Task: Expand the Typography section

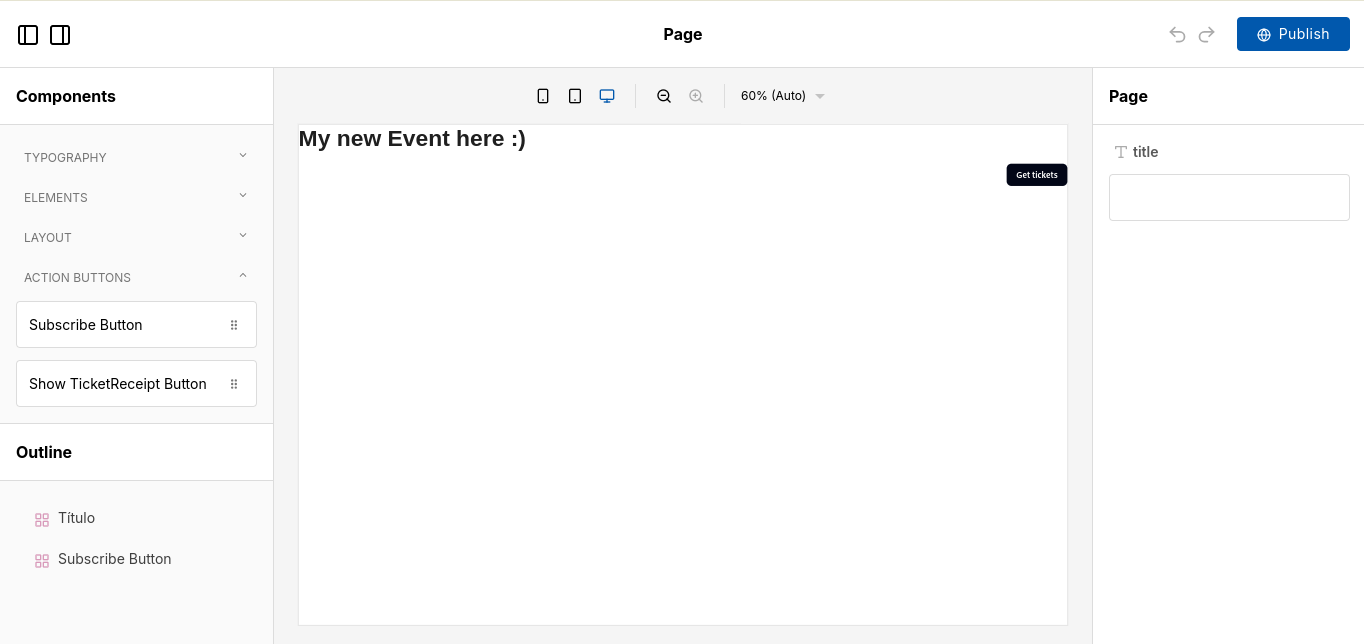Action: (x=136, y=157)
